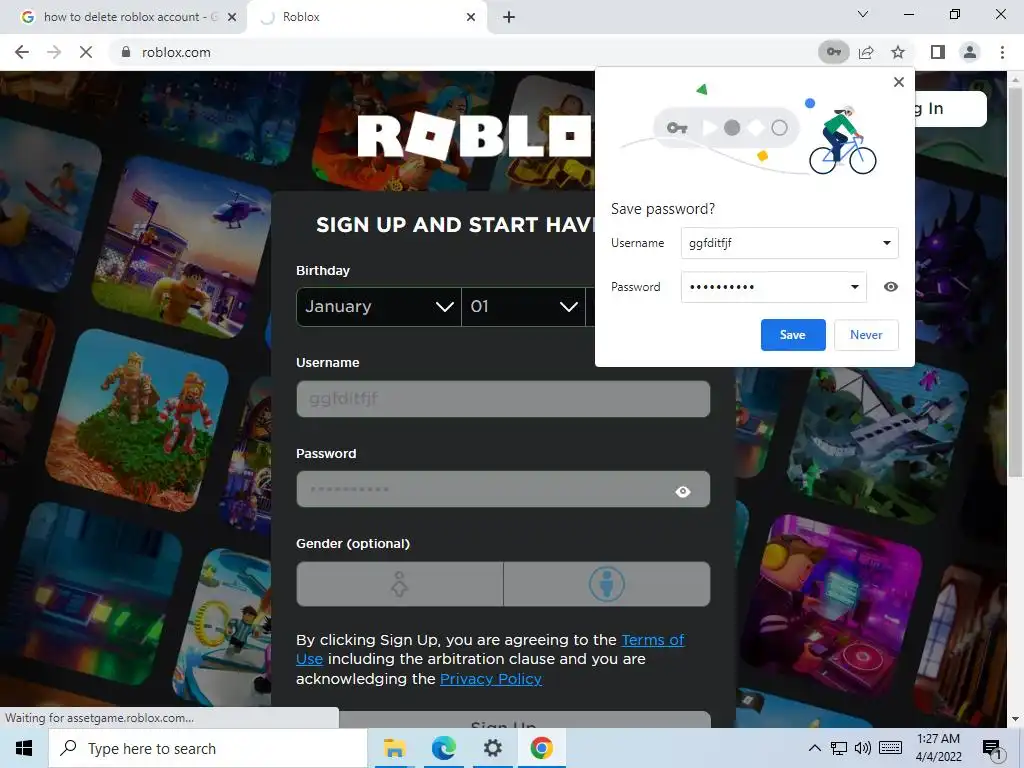This screenshot has height=768, width=1024.
Task: Stop page loading with the X button
Action: (x=86, y=52)
